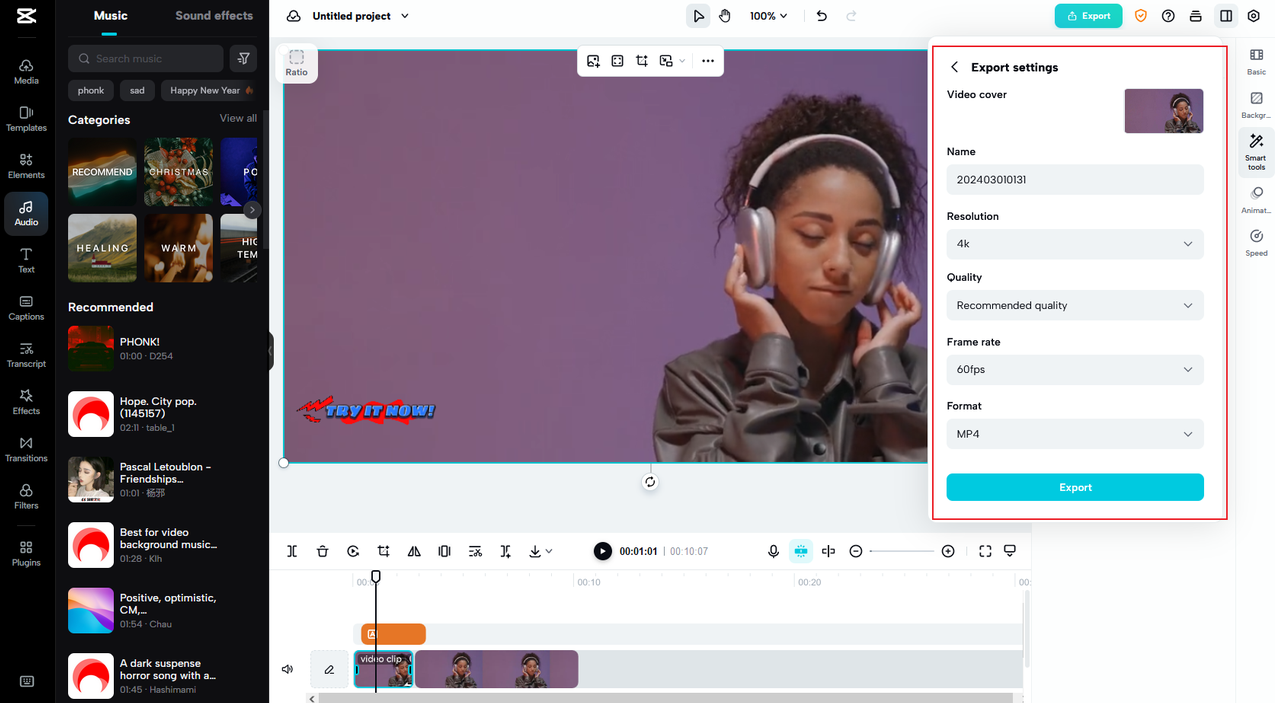This screenshot has width=1275, height=703.
Task: Click the microphone record voiceover icon
Action: point(773,551)
